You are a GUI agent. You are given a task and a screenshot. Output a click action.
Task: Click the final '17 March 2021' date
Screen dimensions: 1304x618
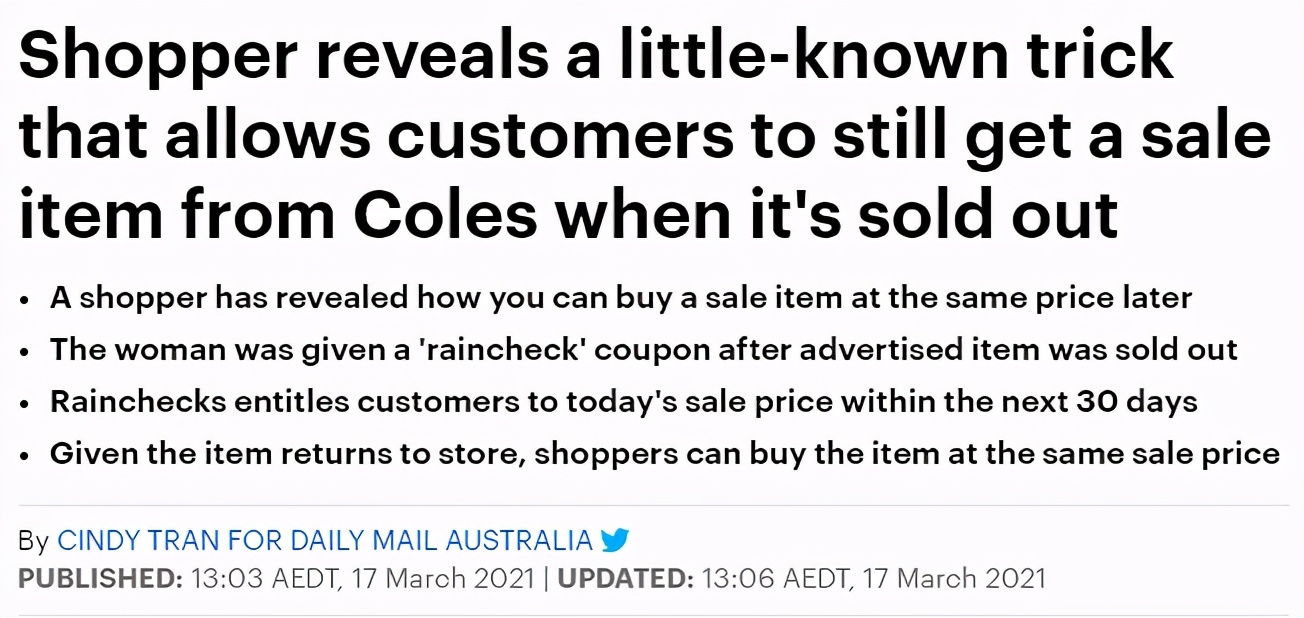pos(949,578)
